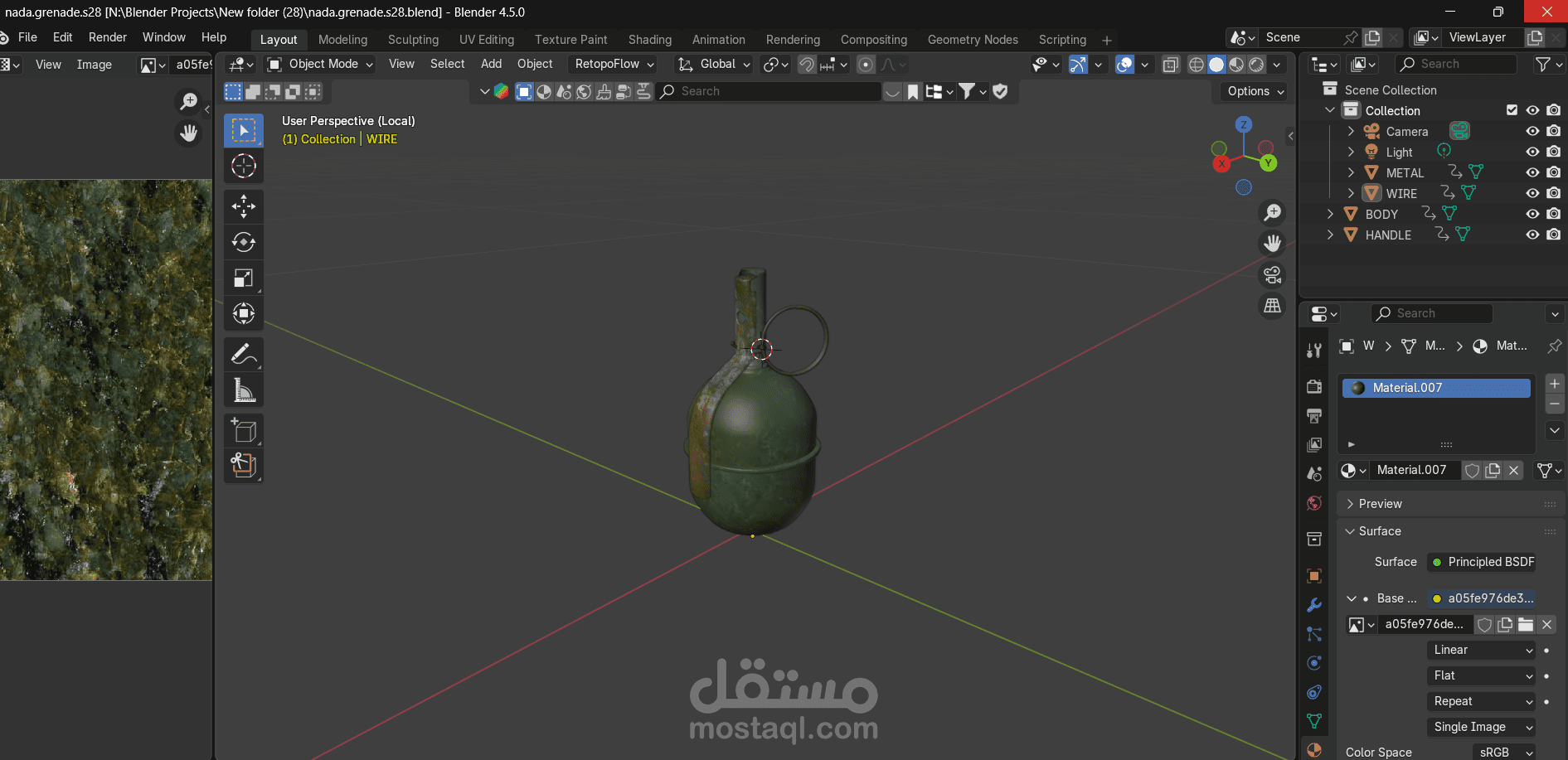This screenshot has width=1568, height=760.
Task: Toggle camera view in viewport
Action: coord(1272,274)
